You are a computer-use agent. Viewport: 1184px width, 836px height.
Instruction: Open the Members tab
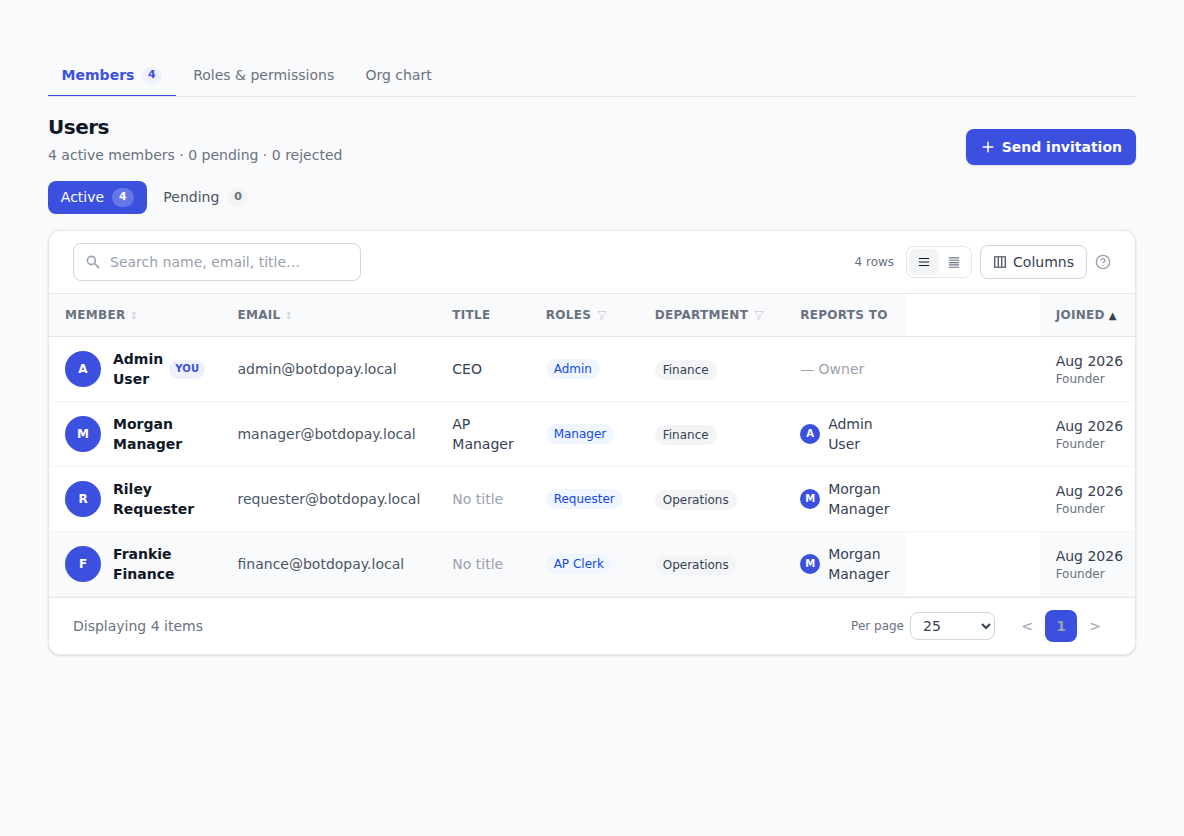coord(111,75)
